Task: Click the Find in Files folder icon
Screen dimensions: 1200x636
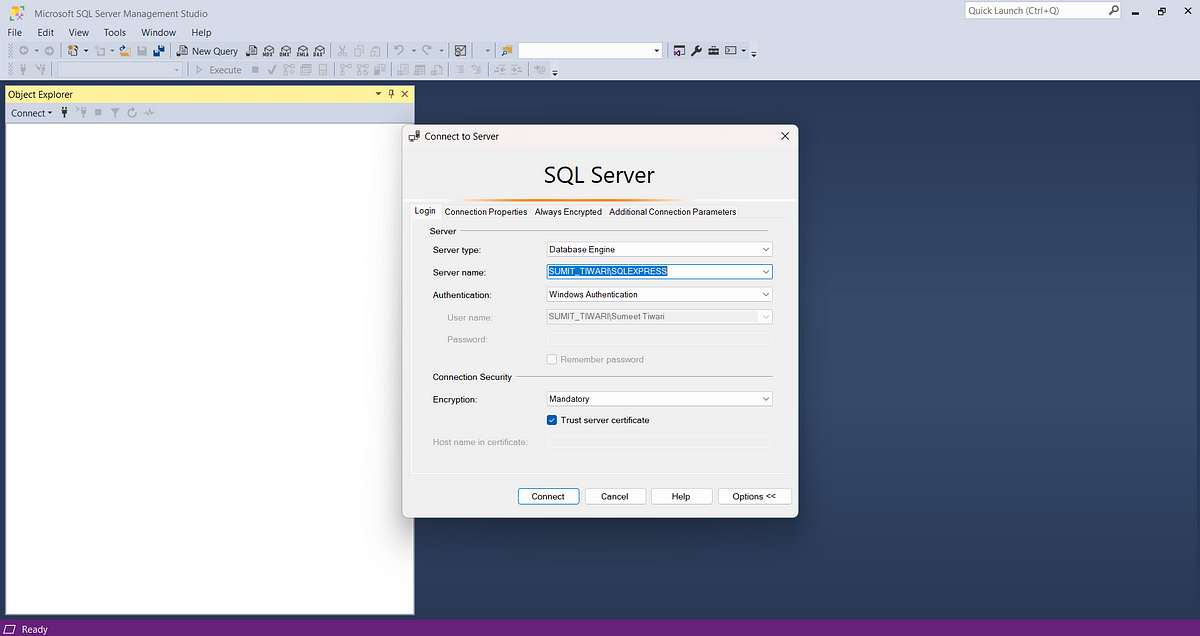Action: click(506, 50)
